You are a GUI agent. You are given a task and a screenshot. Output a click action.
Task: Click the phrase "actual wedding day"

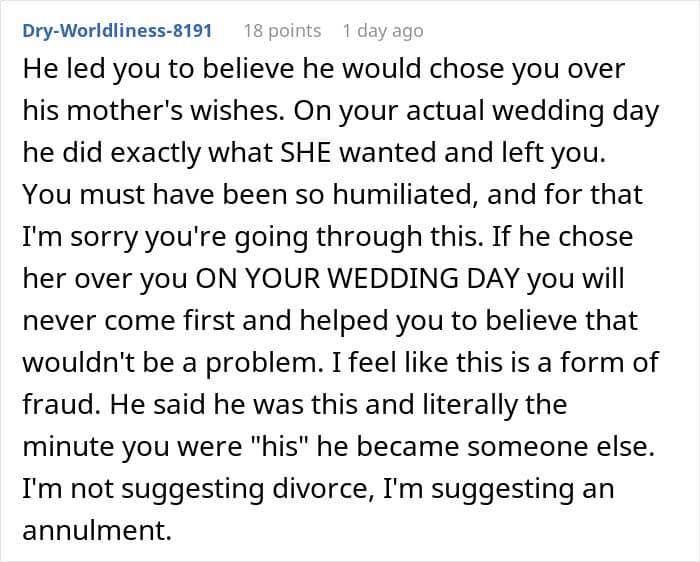point(533,111)
